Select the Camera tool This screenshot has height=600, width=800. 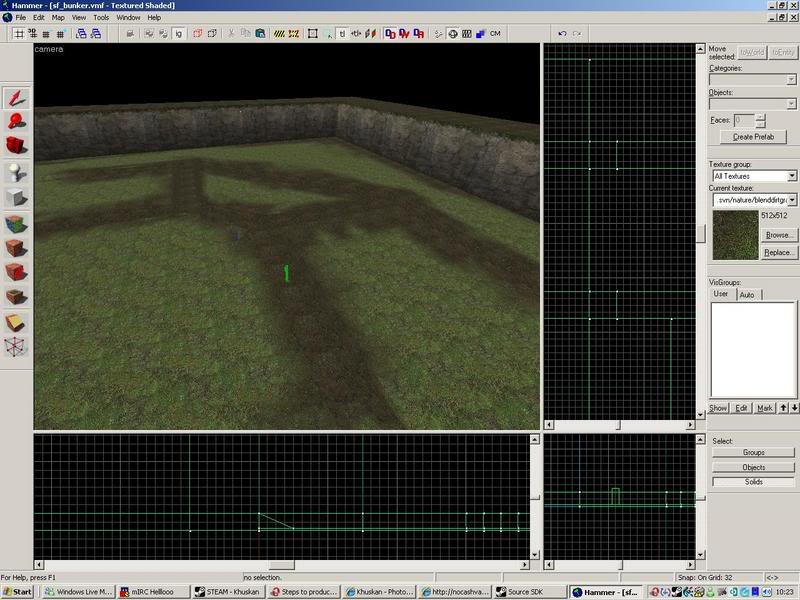click(17, 147)
